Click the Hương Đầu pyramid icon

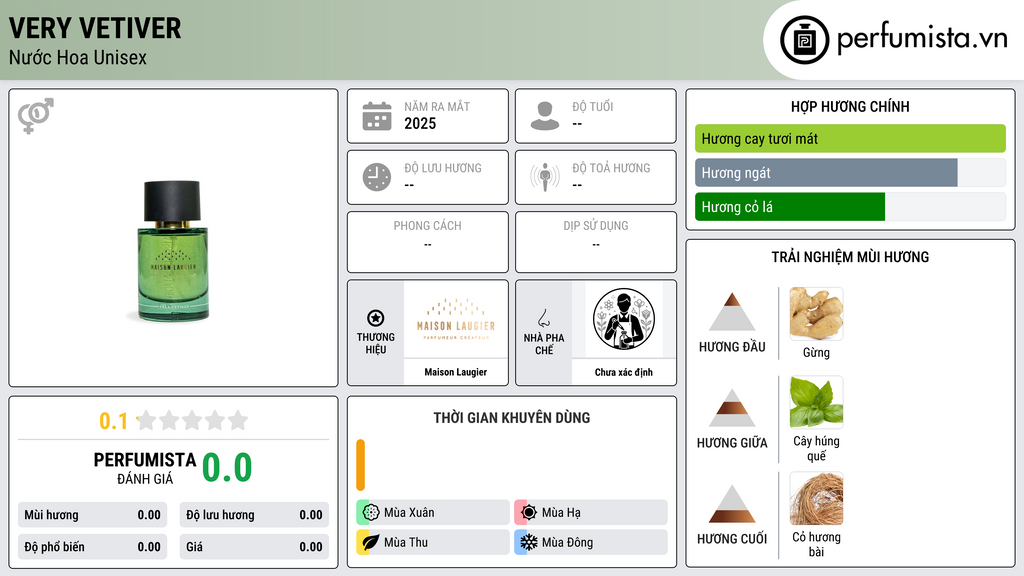[732, 312]
